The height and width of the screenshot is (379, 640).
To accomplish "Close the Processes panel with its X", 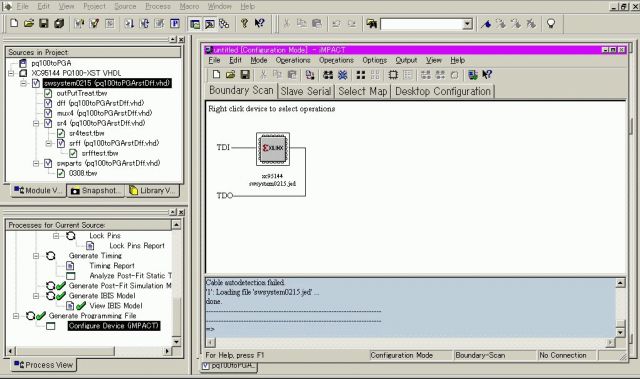I will pos(181,212).
